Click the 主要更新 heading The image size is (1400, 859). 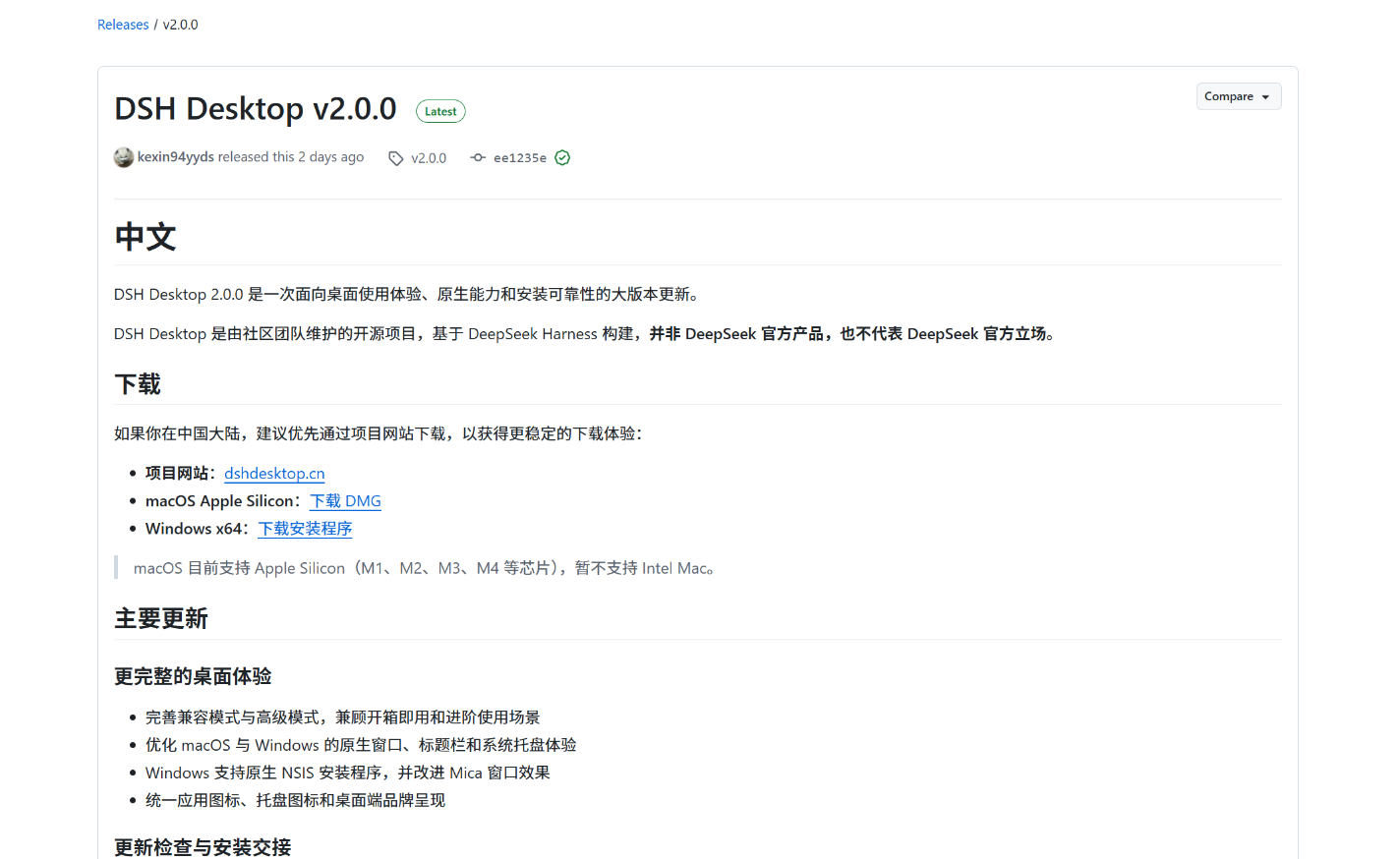point(161,619)
